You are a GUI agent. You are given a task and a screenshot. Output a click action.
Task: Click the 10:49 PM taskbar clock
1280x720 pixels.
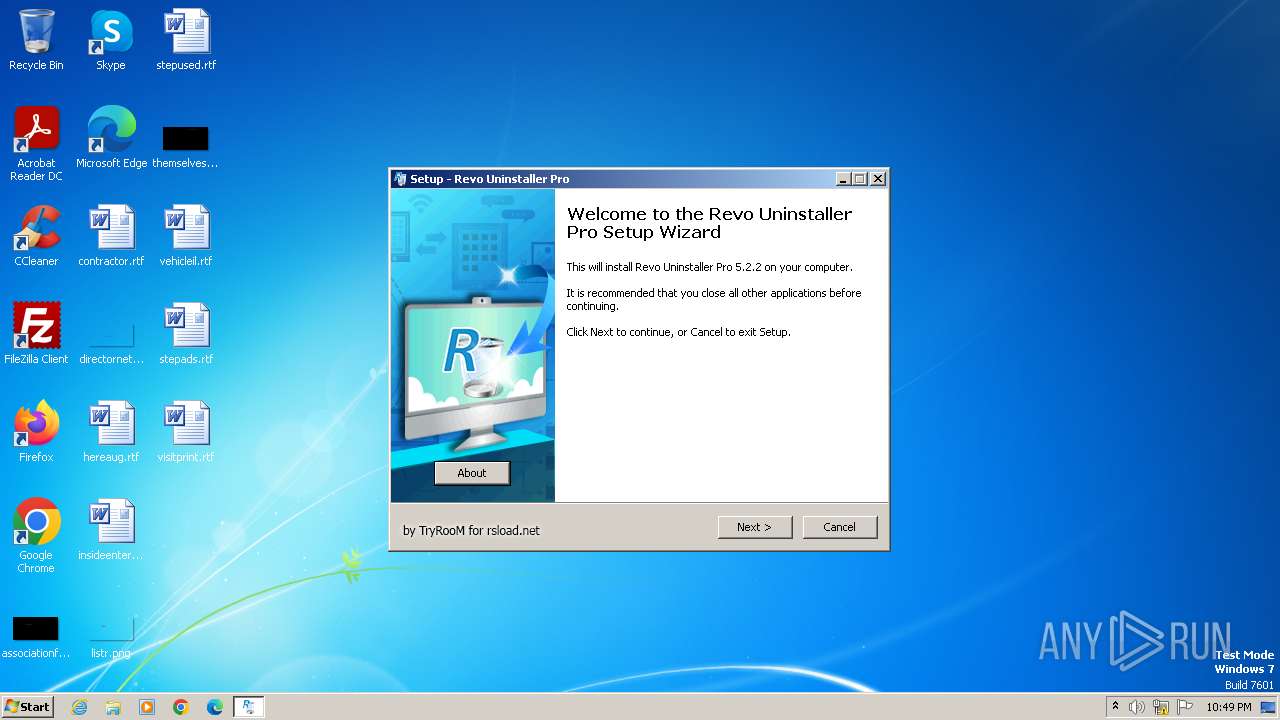point(1229,707)
